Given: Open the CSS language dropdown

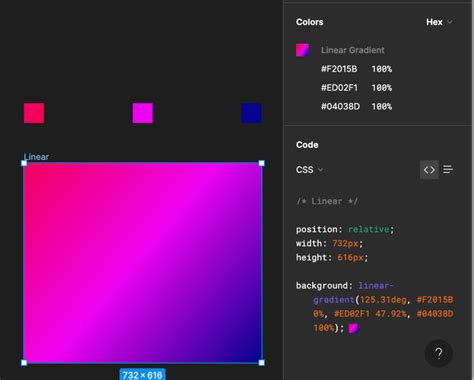Looking at the screenshot, I should (309, 170).
